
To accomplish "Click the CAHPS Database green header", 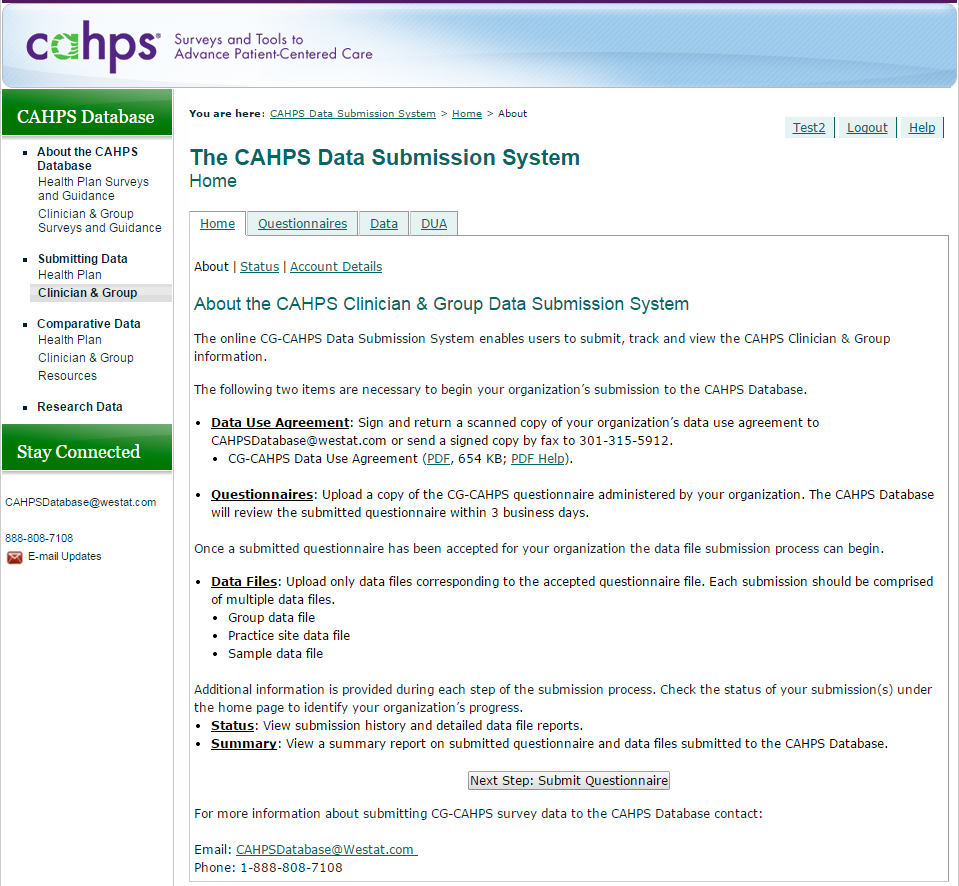I will 87,113.
